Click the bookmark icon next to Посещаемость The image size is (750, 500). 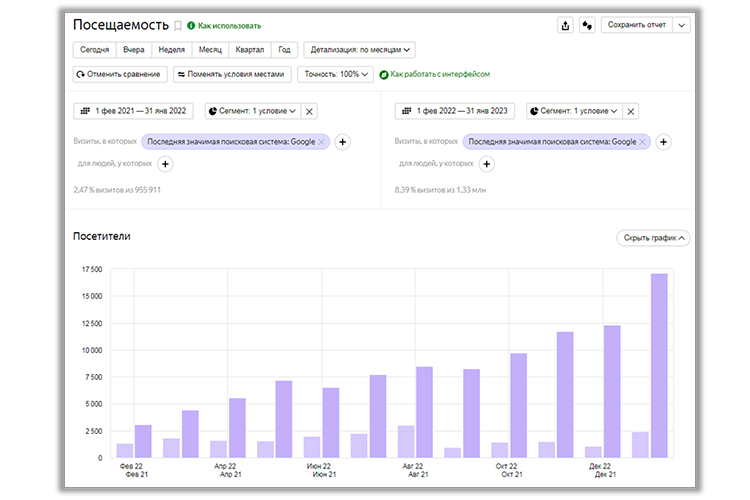178,26
